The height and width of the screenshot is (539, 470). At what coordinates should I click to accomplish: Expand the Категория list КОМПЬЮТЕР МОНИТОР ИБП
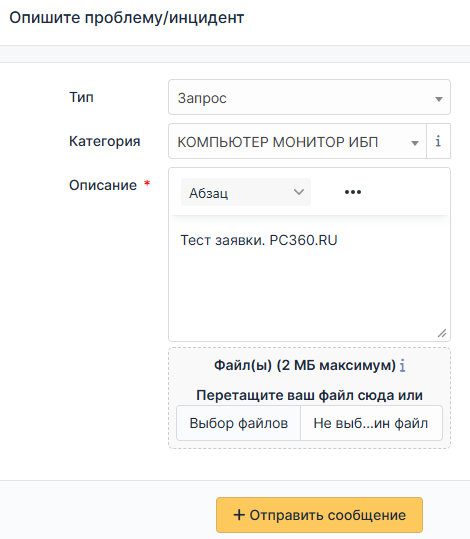[x=297, y=141]
